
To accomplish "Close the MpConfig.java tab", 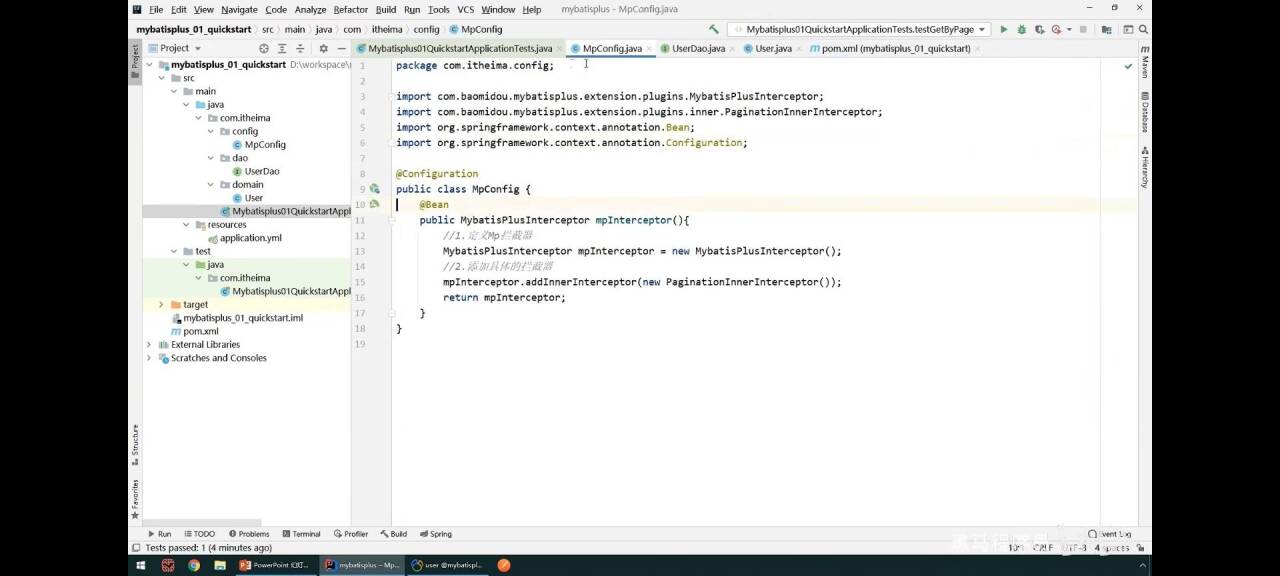I will [651, 48].
